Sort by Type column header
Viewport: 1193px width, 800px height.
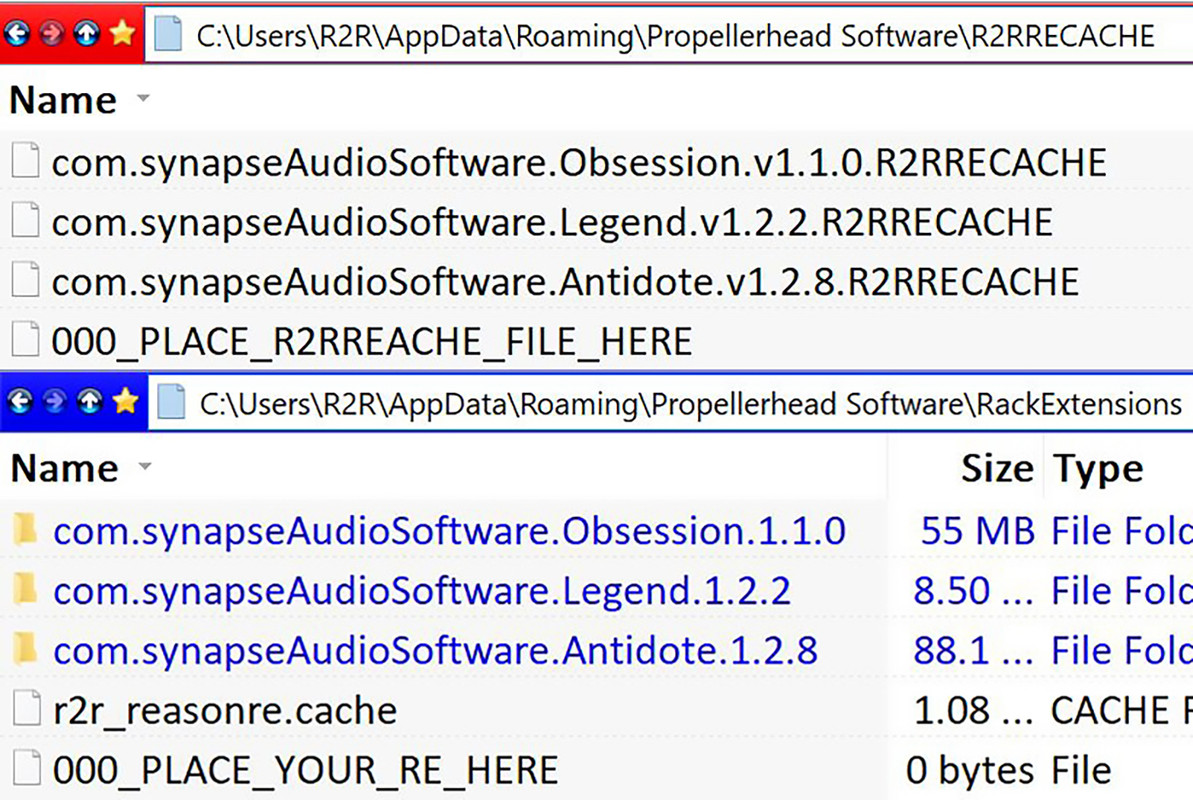tap(1098, 470)
